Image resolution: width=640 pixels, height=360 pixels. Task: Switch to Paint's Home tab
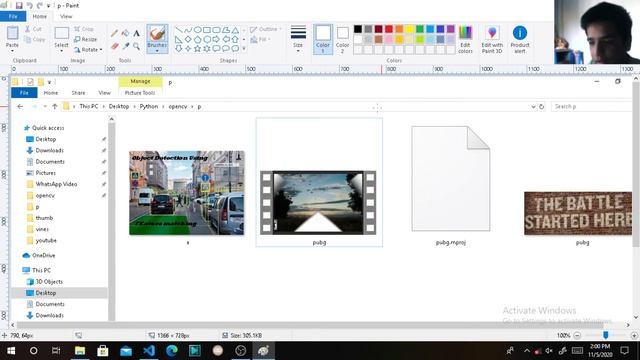point(40,16)
